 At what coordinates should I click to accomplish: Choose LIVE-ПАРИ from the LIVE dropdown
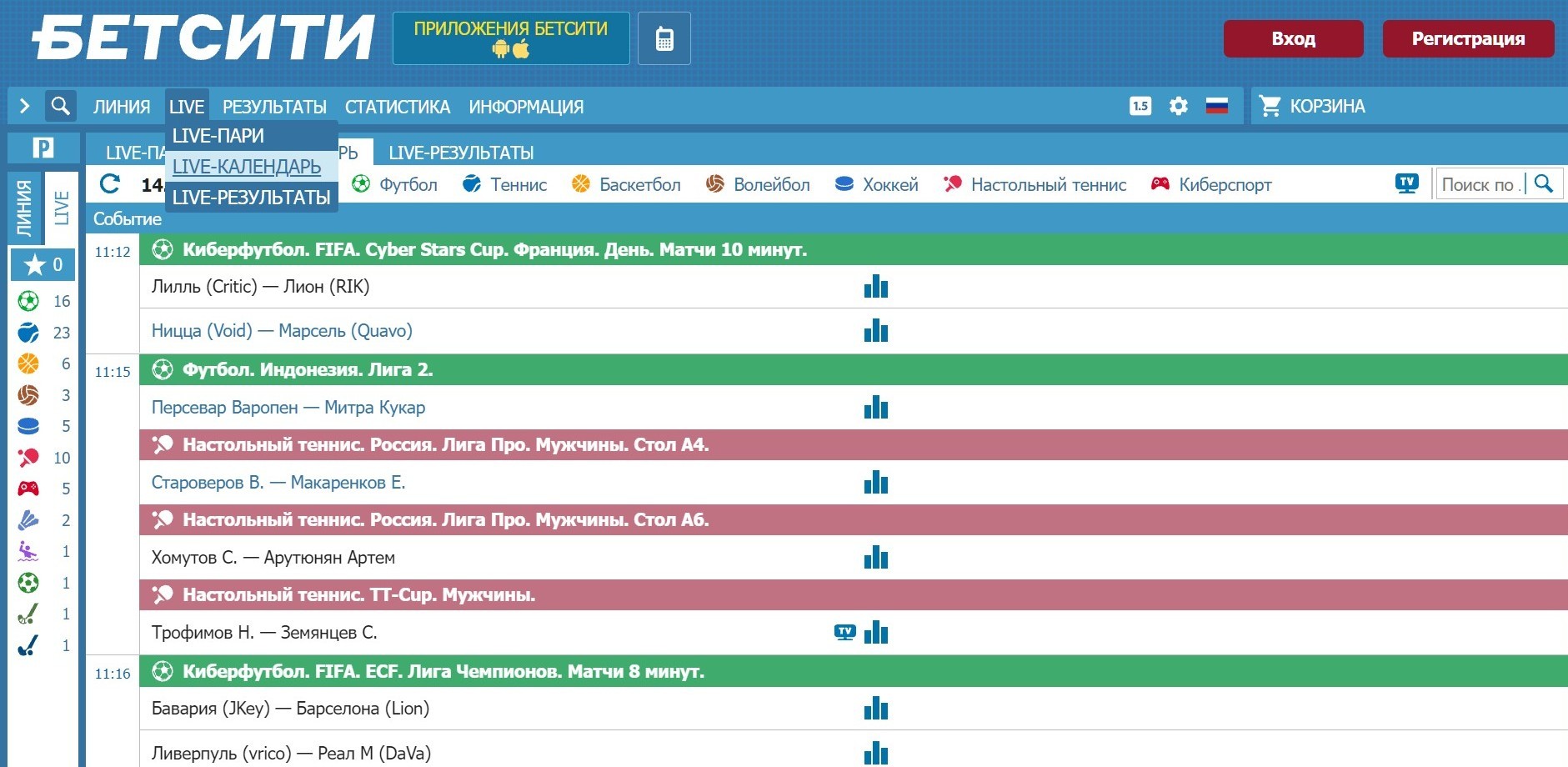click(252, 136)
